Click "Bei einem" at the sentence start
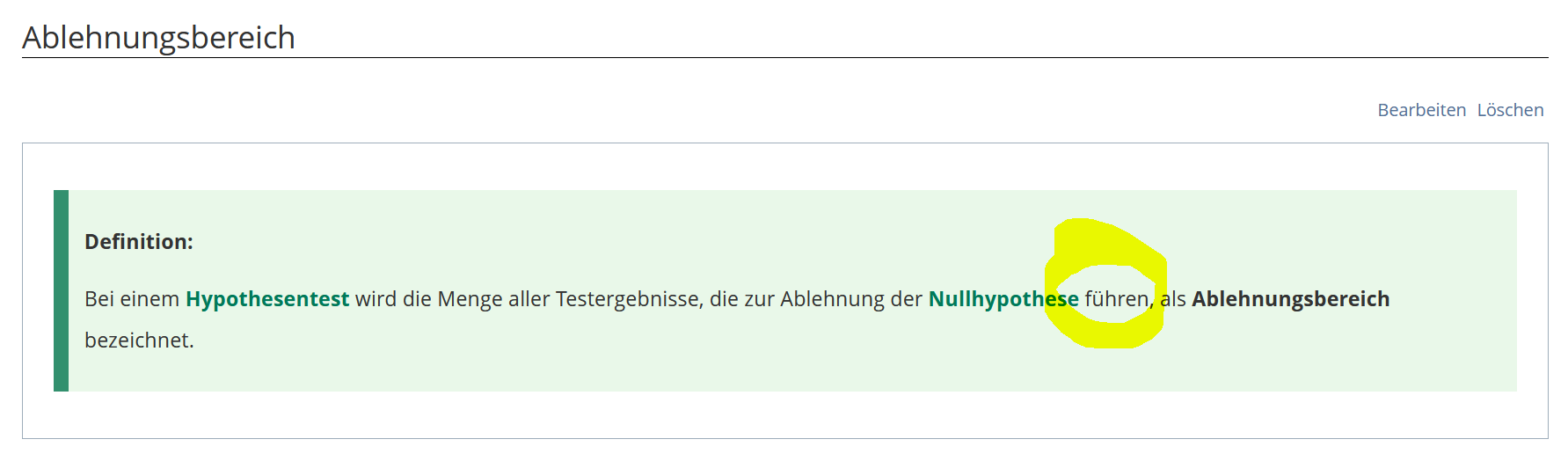Image resolution: width=1568 pixels, height=454 pixels. coord(132,299)
